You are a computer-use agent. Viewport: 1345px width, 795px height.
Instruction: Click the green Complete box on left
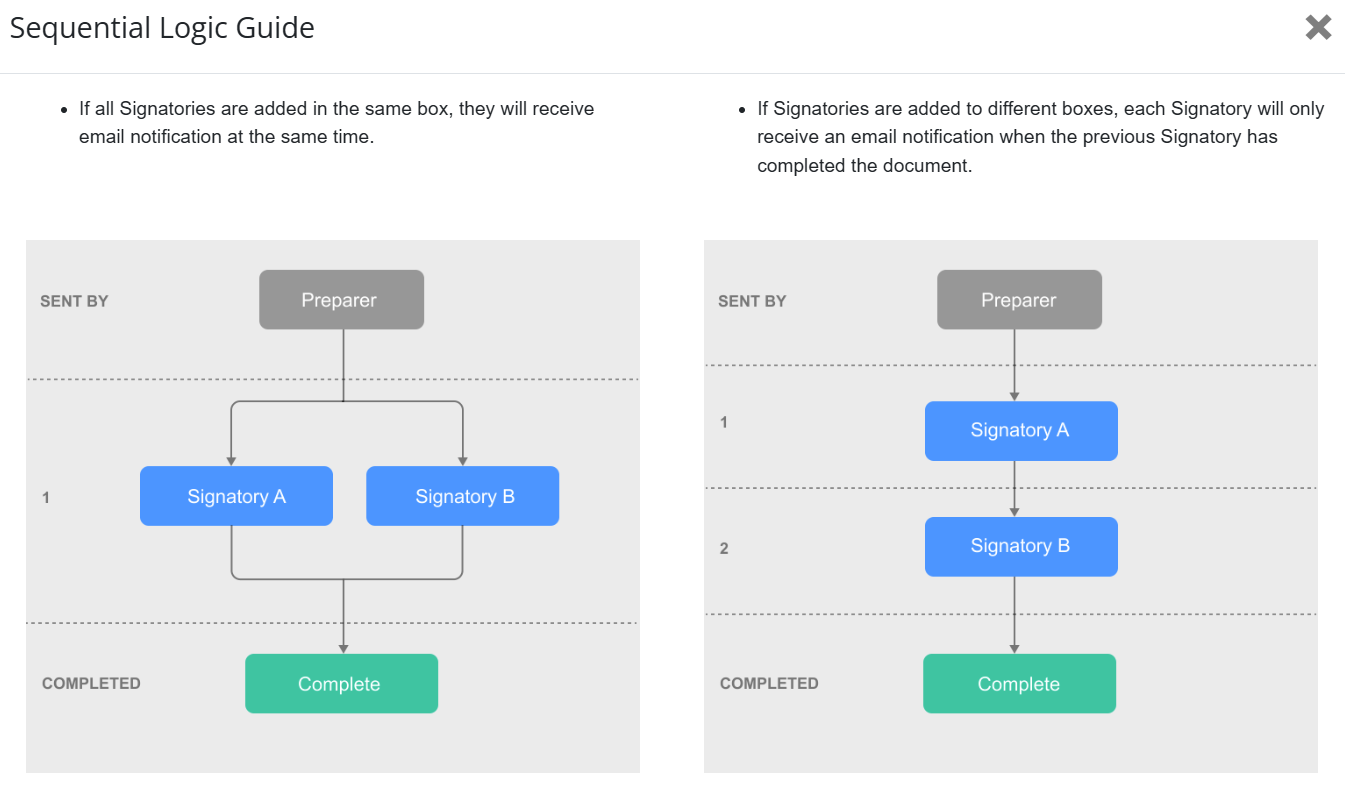tap(341, 684)
